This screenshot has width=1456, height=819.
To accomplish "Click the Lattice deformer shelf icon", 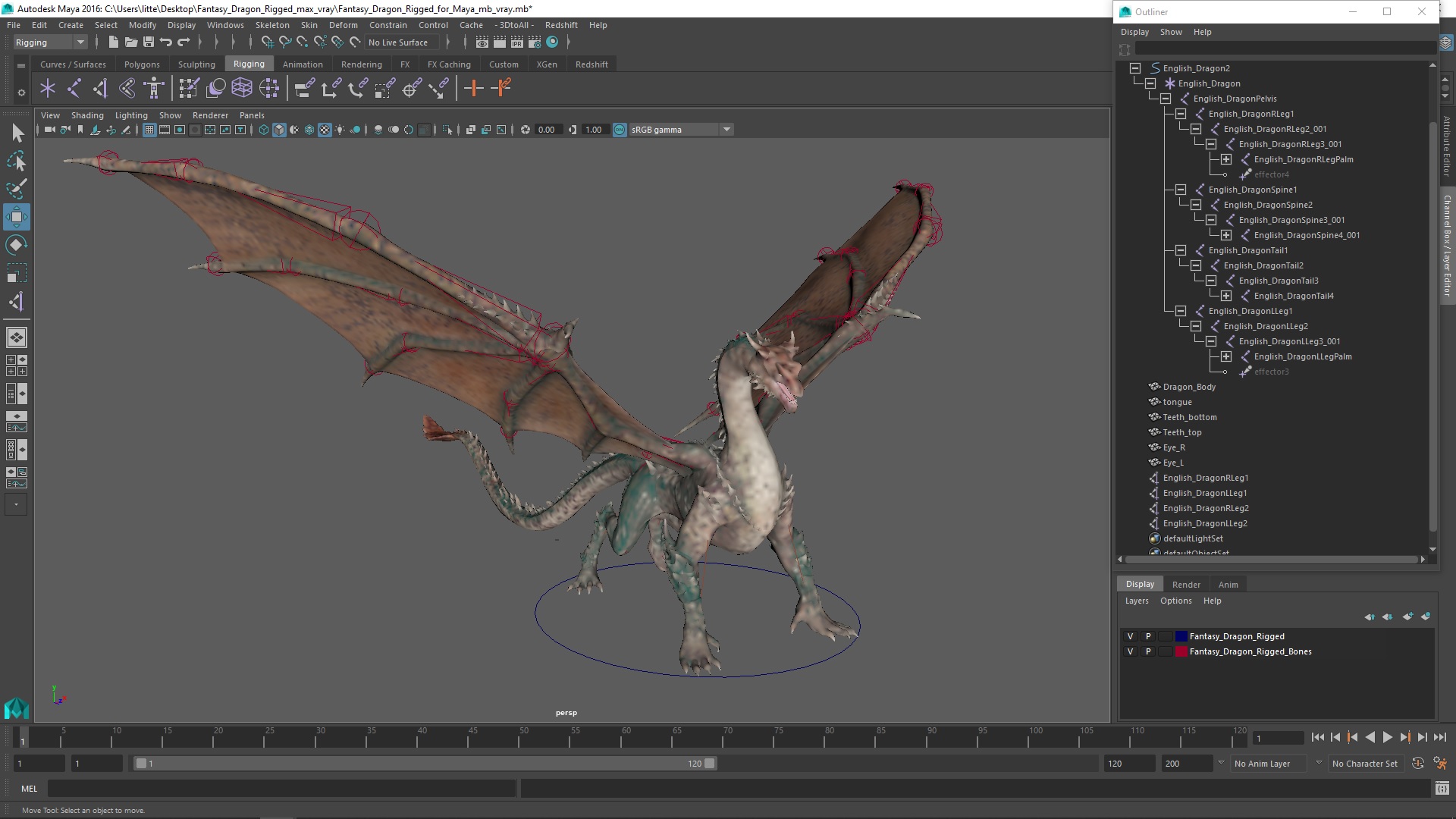I will [x=242, y=89].
